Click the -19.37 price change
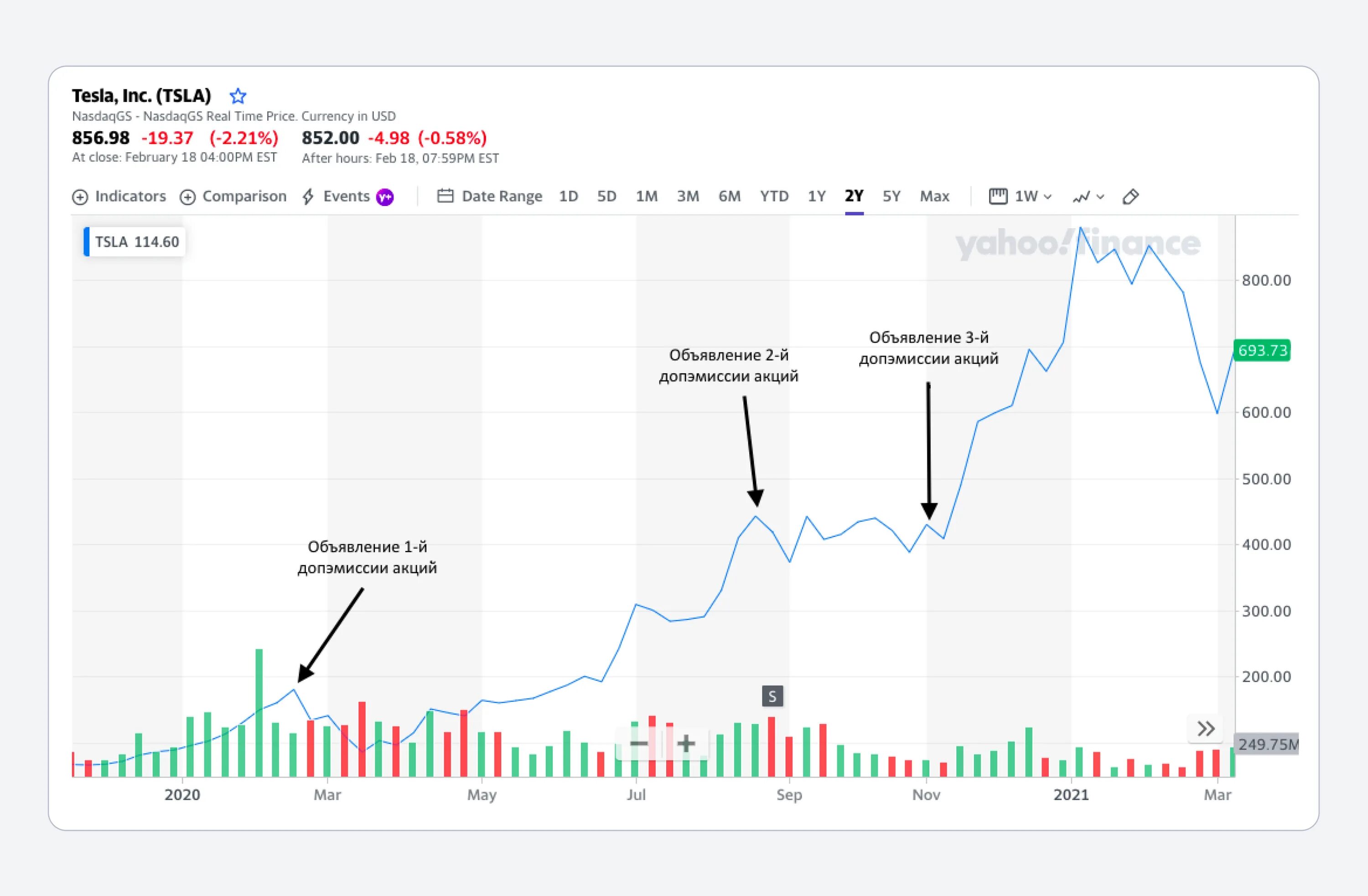1368x896 pixels. (x=167, y=138)
